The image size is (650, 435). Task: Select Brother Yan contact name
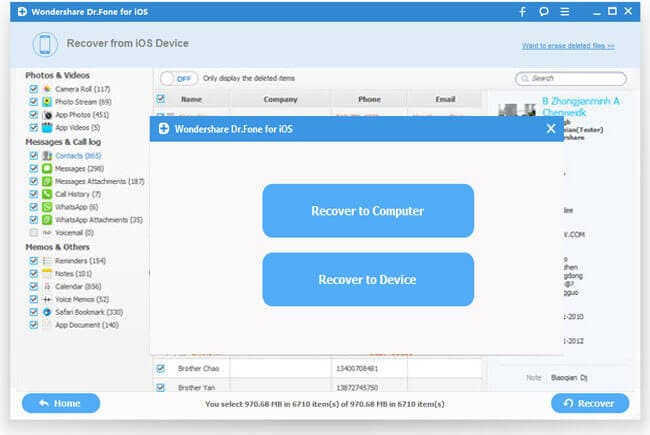click(x=196, y=388)
